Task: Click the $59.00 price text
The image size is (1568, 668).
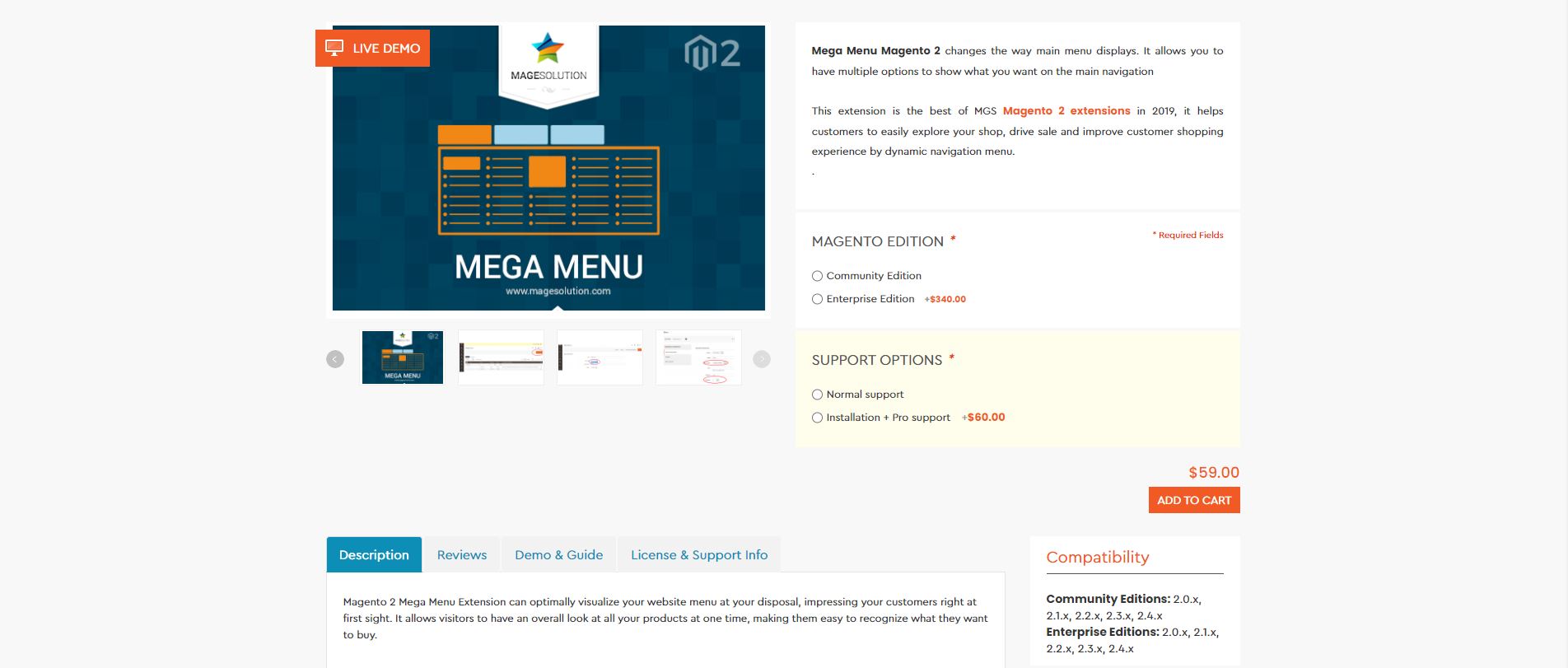Action: click(x=1214, y=472)
